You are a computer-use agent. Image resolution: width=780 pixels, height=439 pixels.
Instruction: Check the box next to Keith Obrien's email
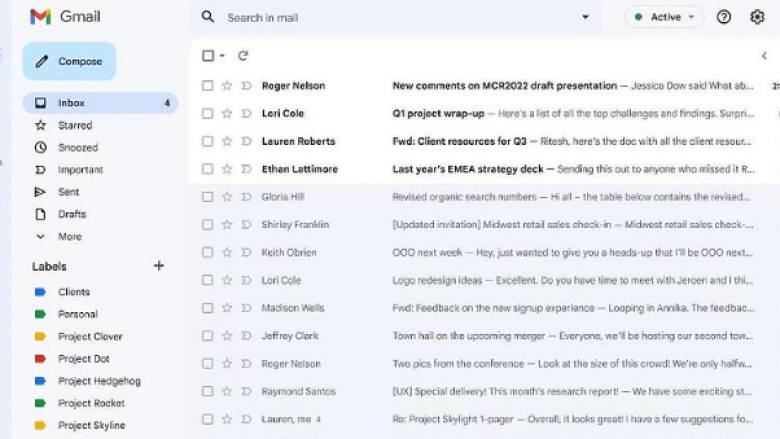[x=208, y=253]
